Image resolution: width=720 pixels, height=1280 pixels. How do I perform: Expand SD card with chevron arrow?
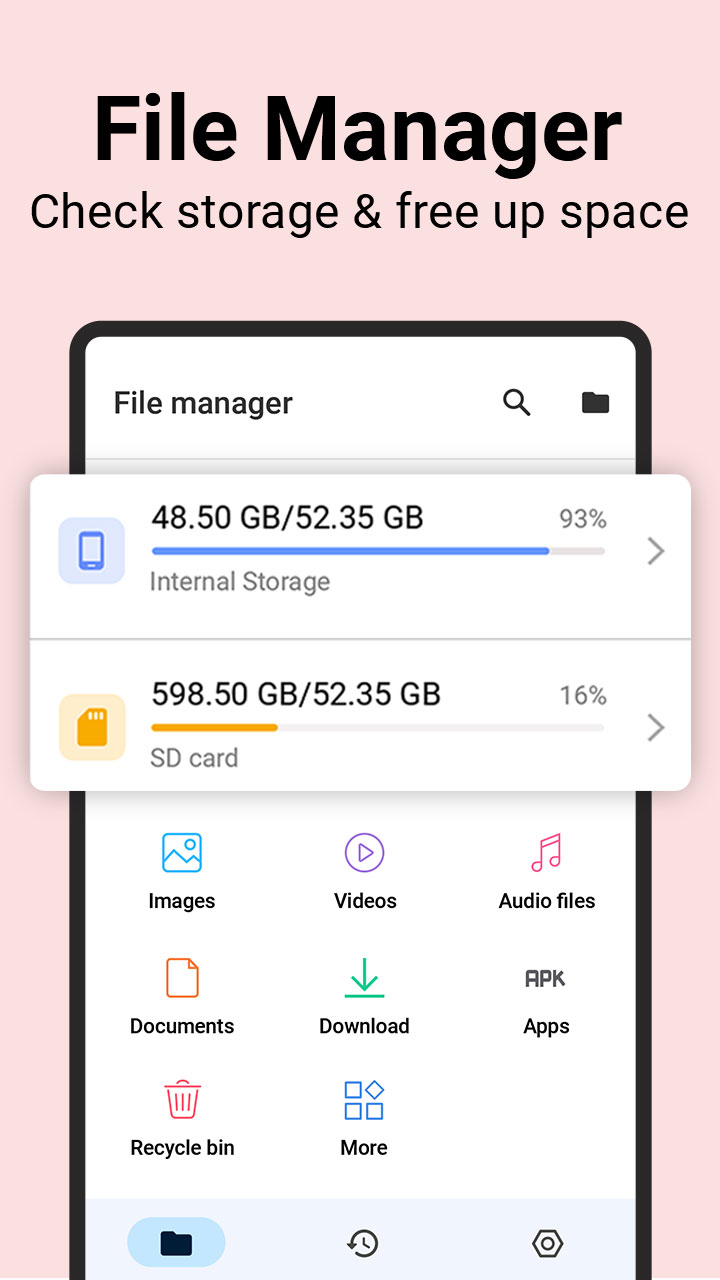(656, 727)
